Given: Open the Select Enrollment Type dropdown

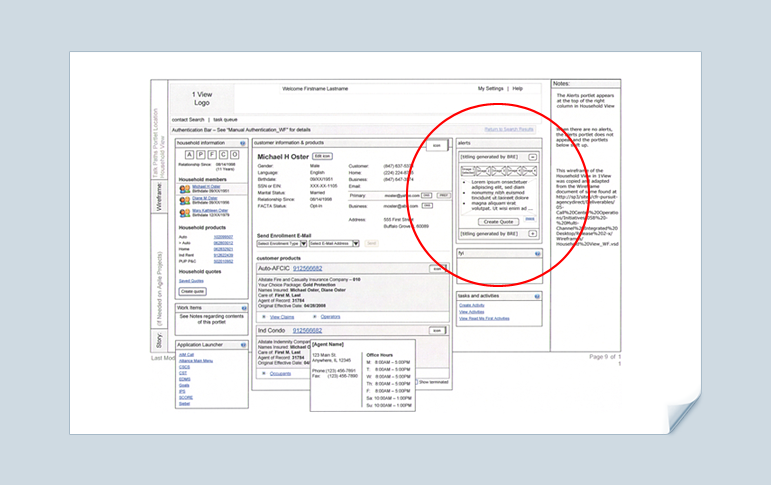Looking at the screenshot, I should coord(280,243).
